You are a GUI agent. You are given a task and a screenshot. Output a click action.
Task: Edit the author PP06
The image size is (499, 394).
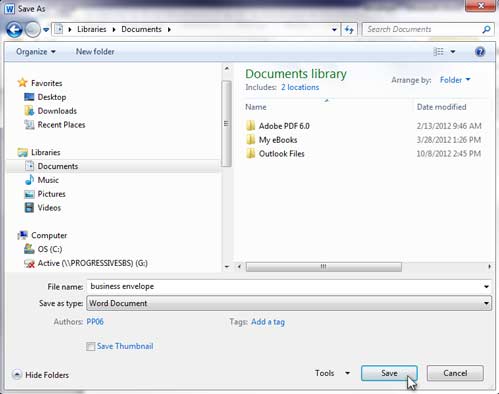[95, 322]
